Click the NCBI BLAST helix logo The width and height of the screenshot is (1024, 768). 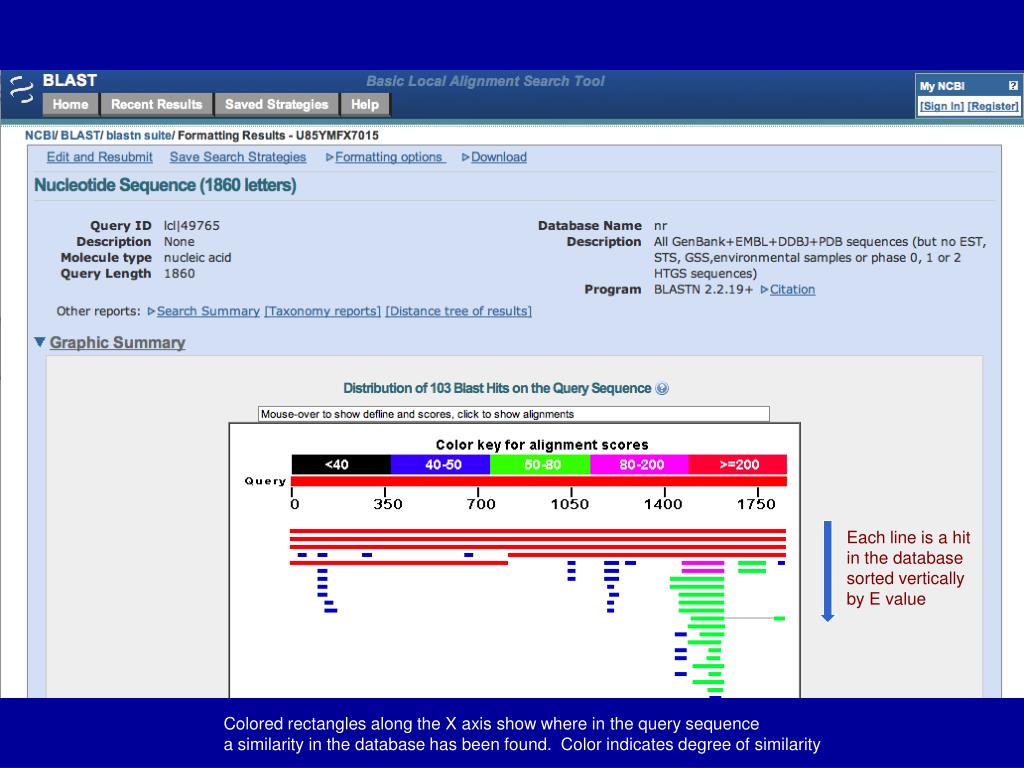22,90
